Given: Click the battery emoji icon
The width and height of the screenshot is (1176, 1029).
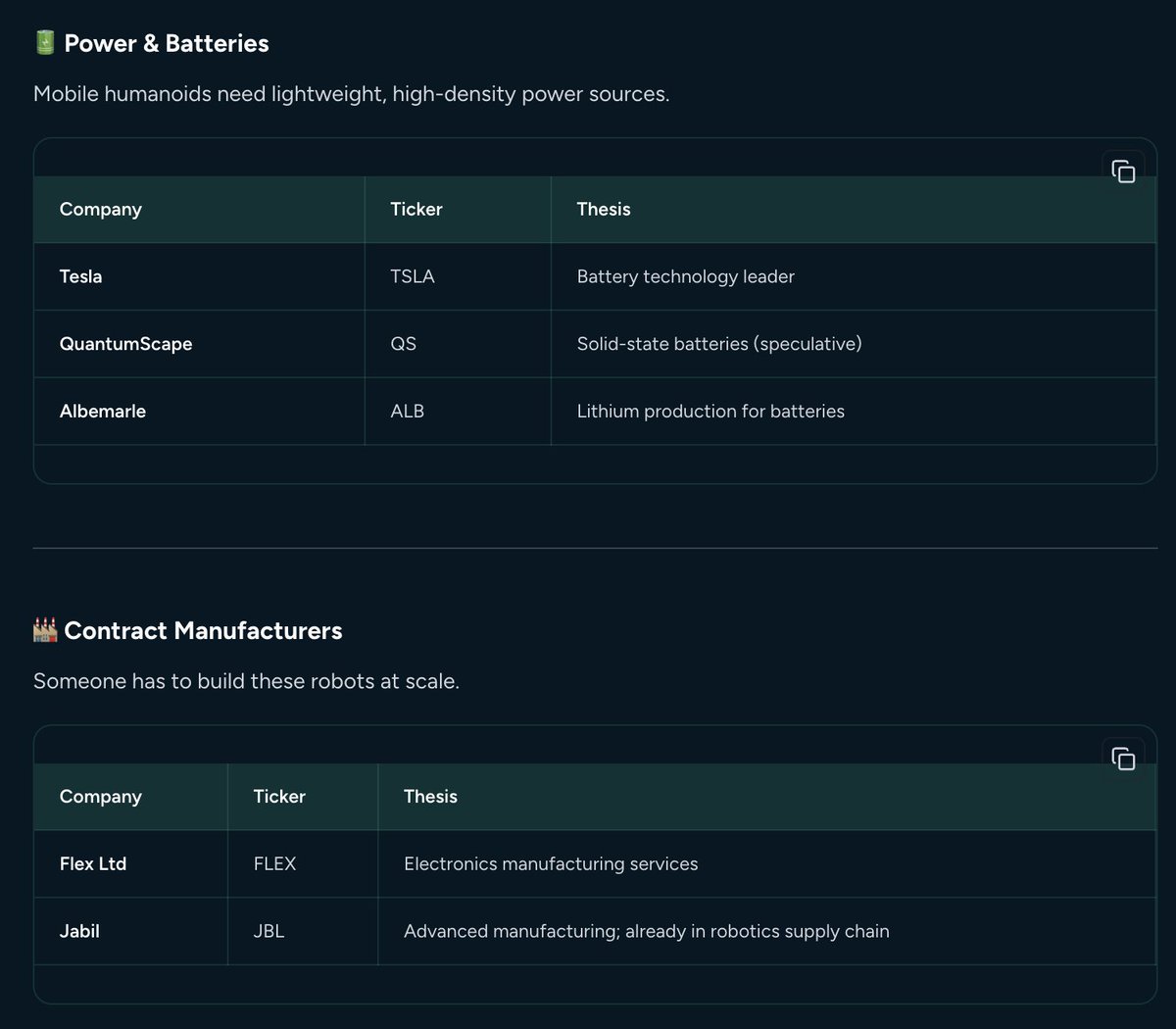Looking at the screenshot, I should coord(45,43).
